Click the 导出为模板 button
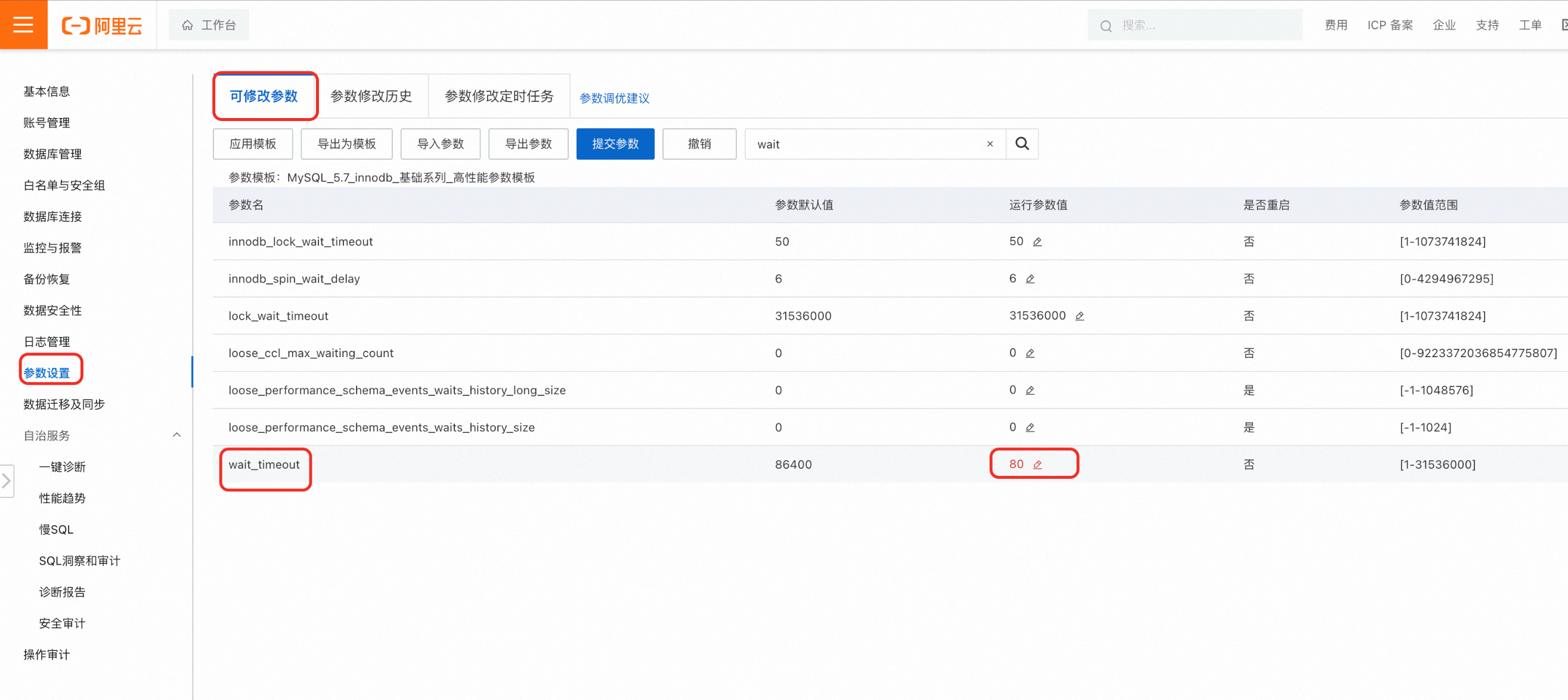1568x700 pixels. pyautogui.click(x=346, y=144)
